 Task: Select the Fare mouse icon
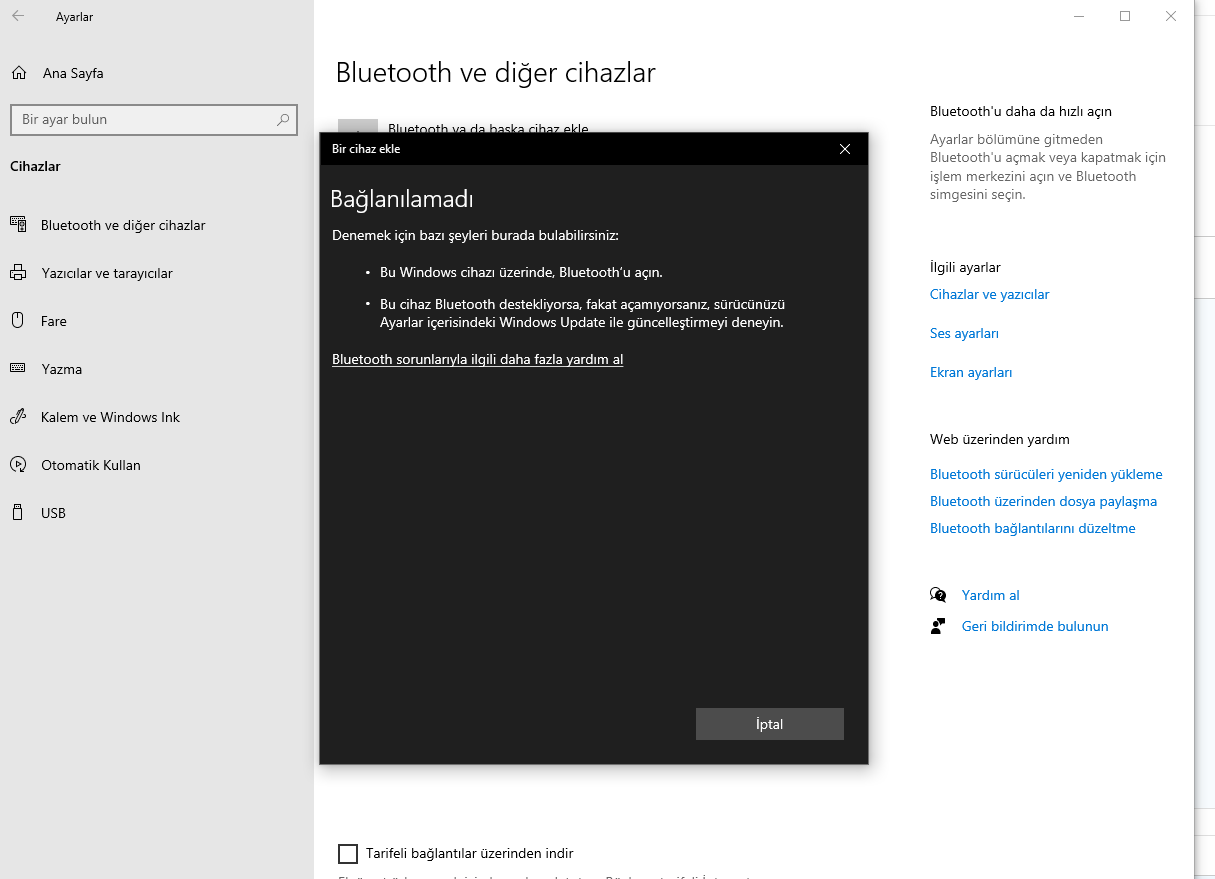[x=18, y=321]
